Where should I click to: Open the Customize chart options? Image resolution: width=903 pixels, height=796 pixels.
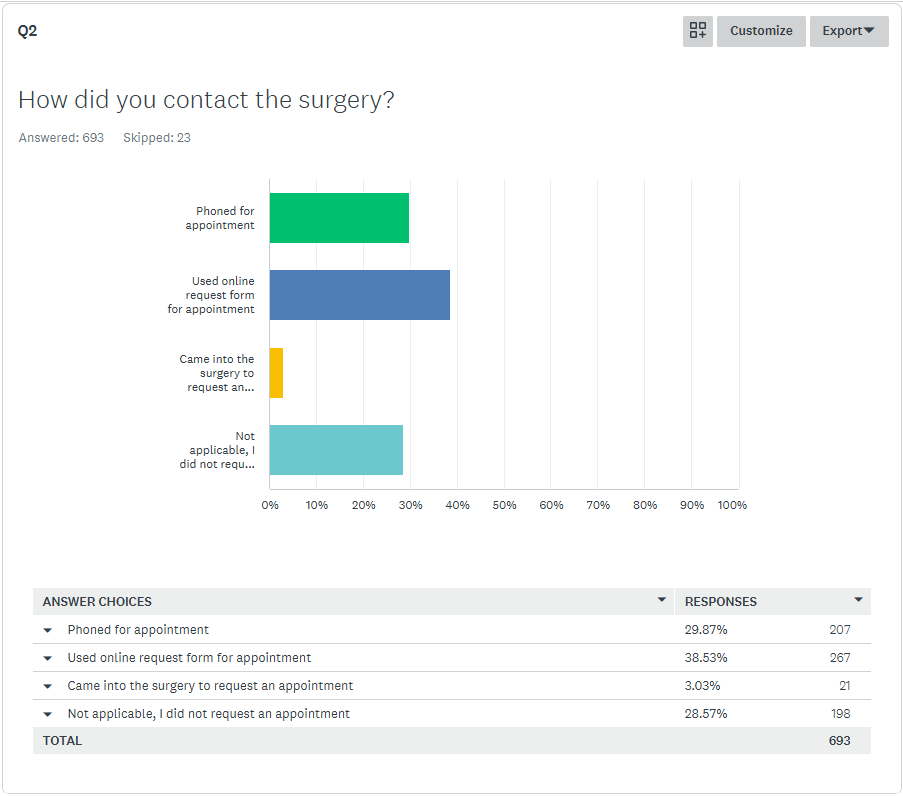point(761,31)
